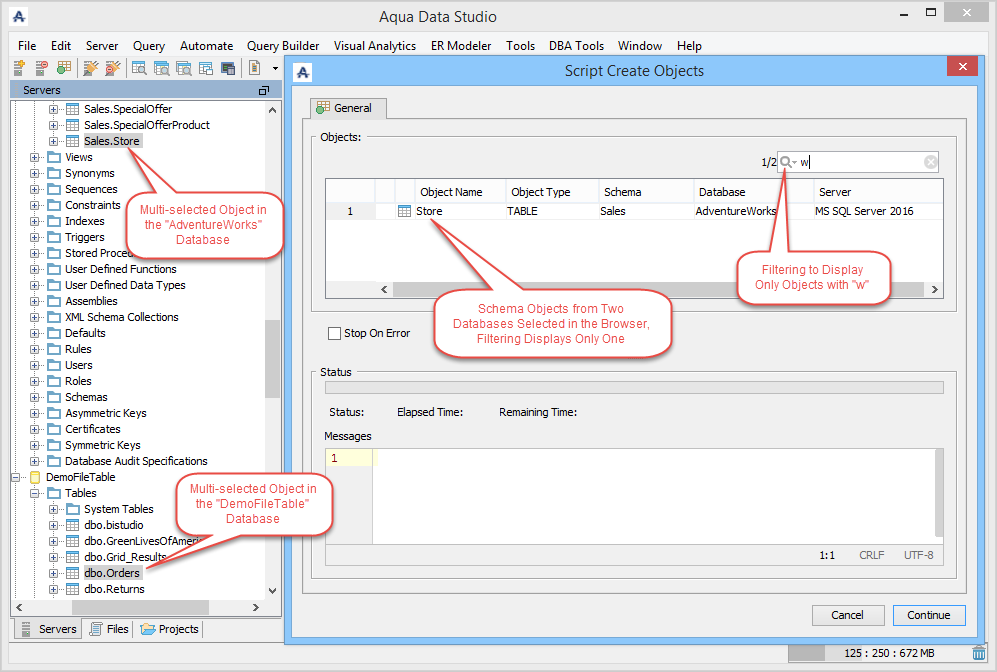This screenshot has height=672, width=997.
Task: Click the undock icon in Servers panel header
Action: tap(264, 90)
